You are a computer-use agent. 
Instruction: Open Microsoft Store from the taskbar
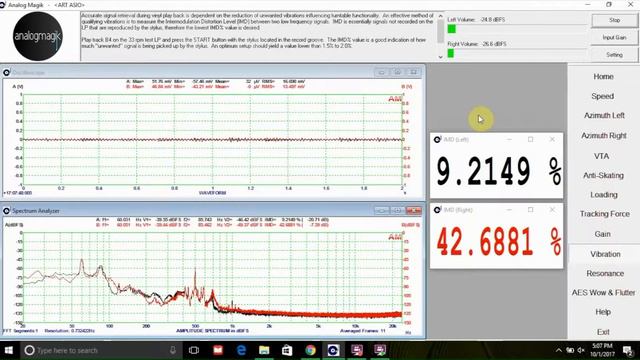[x=287, y=350]
